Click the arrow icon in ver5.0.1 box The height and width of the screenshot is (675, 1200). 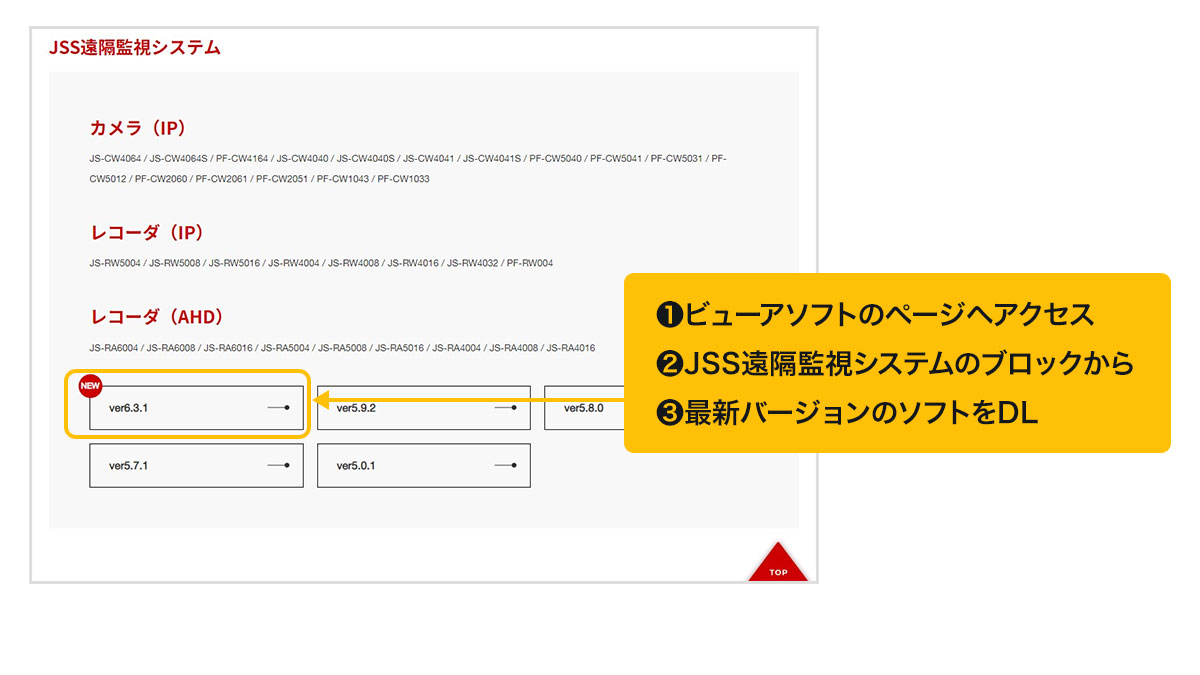(x=505, y=466)
